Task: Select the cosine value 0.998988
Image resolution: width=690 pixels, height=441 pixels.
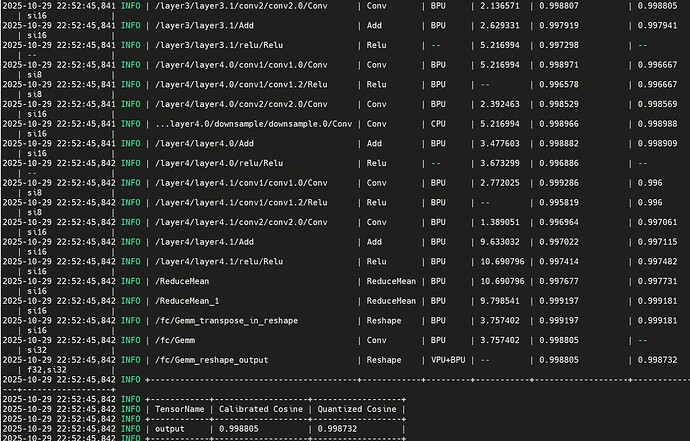Action: point(657,124)
